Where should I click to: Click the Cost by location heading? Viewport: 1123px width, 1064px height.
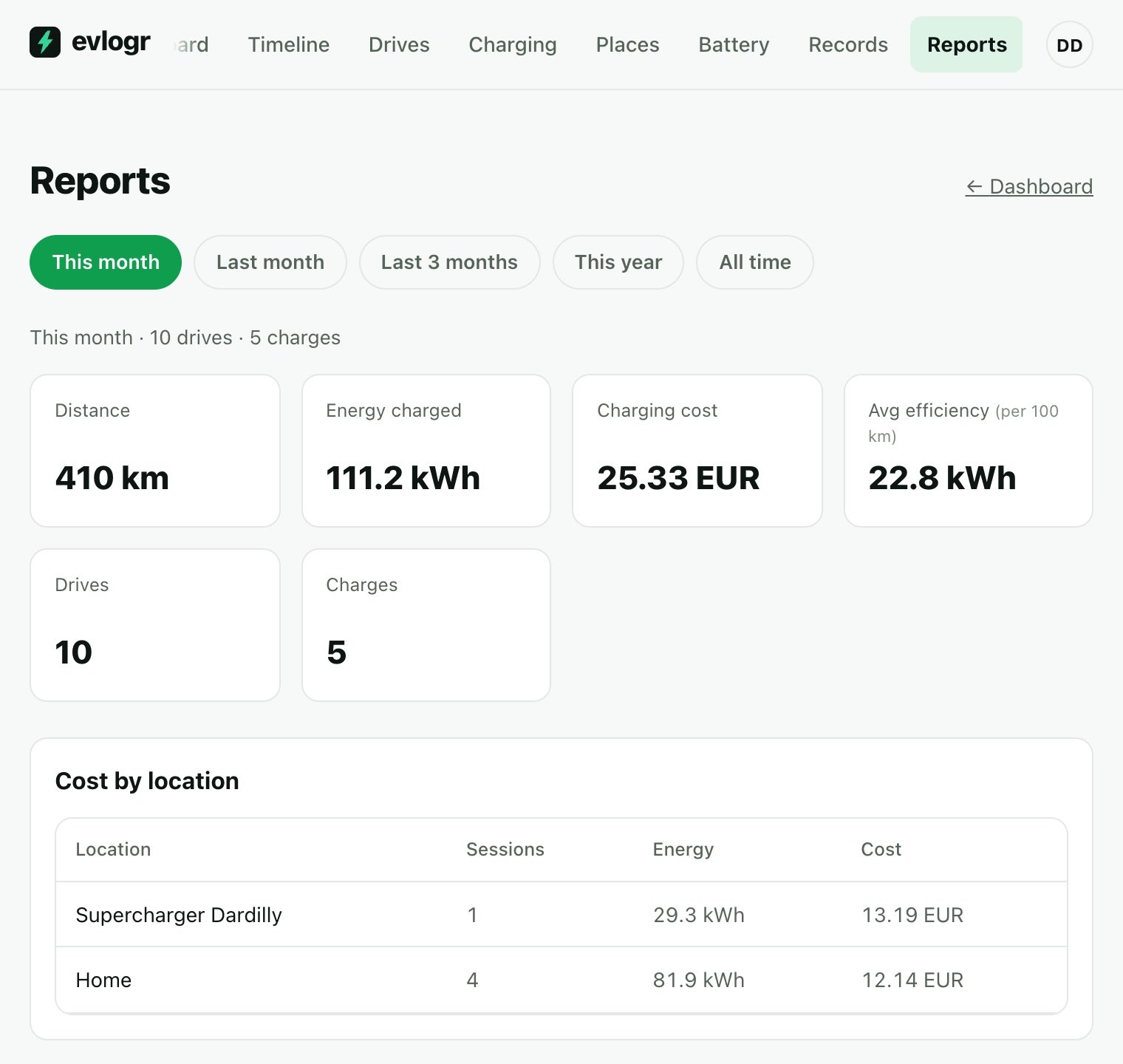point(147,781)
